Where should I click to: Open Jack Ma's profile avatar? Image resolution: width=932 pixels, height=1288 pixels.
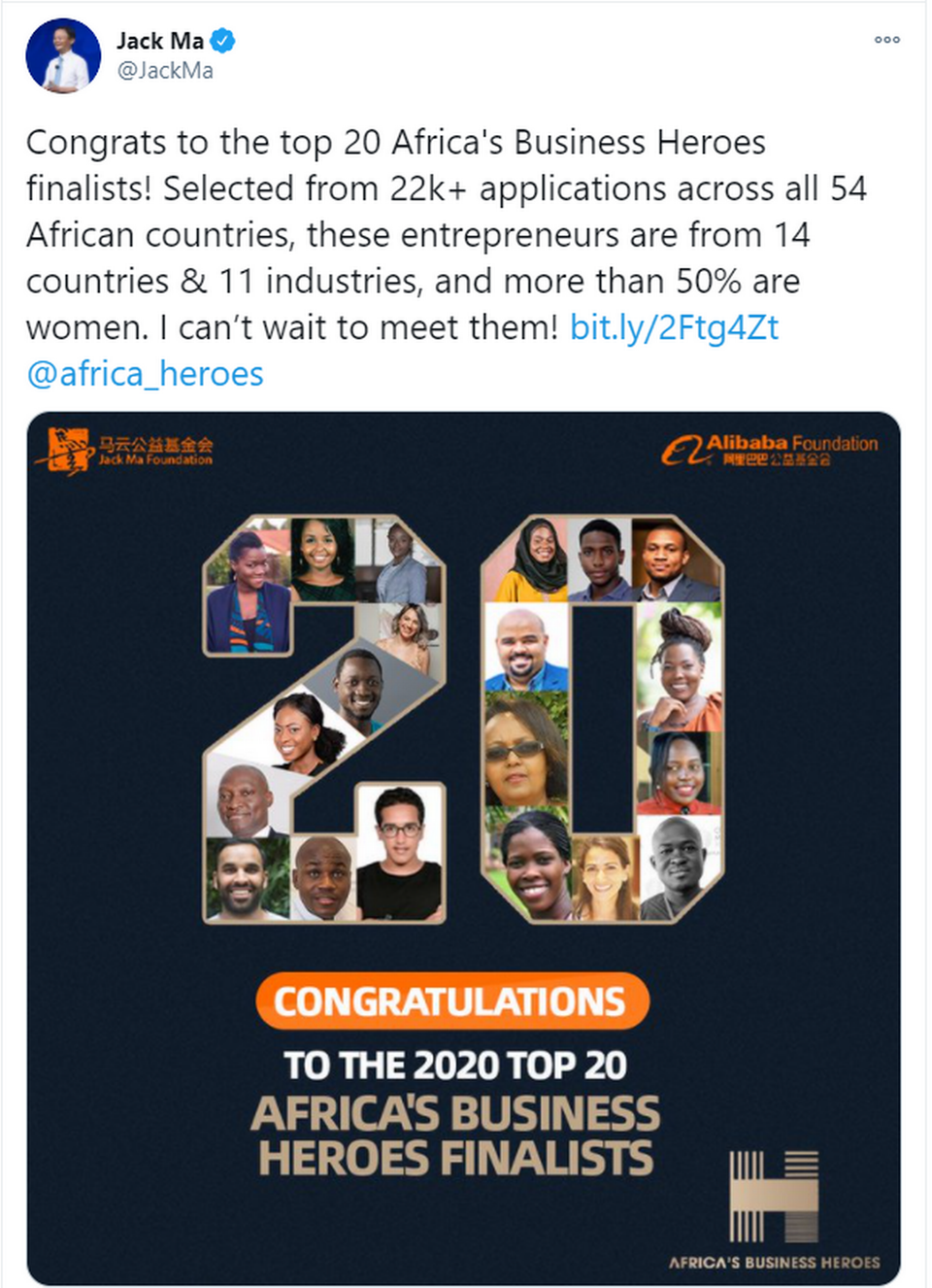tap(63, 55)
